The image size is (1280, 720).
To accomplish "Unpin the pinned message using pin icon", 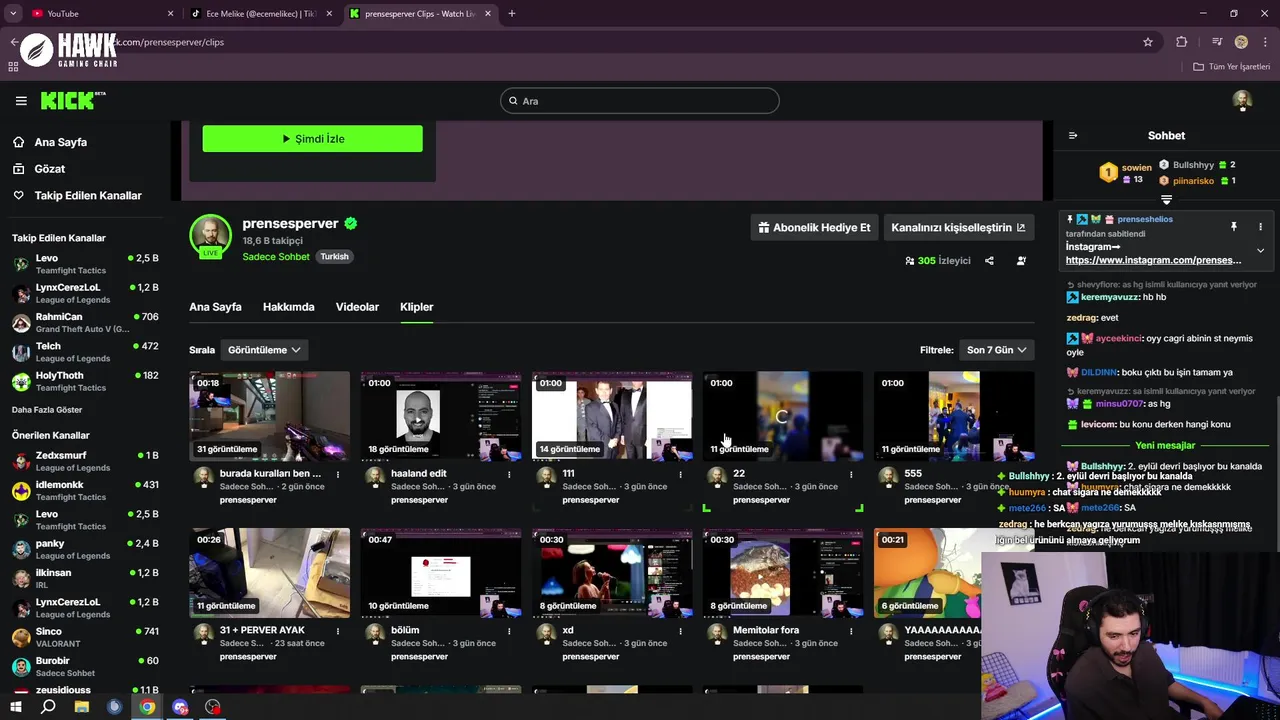I will coord(1233,227).
